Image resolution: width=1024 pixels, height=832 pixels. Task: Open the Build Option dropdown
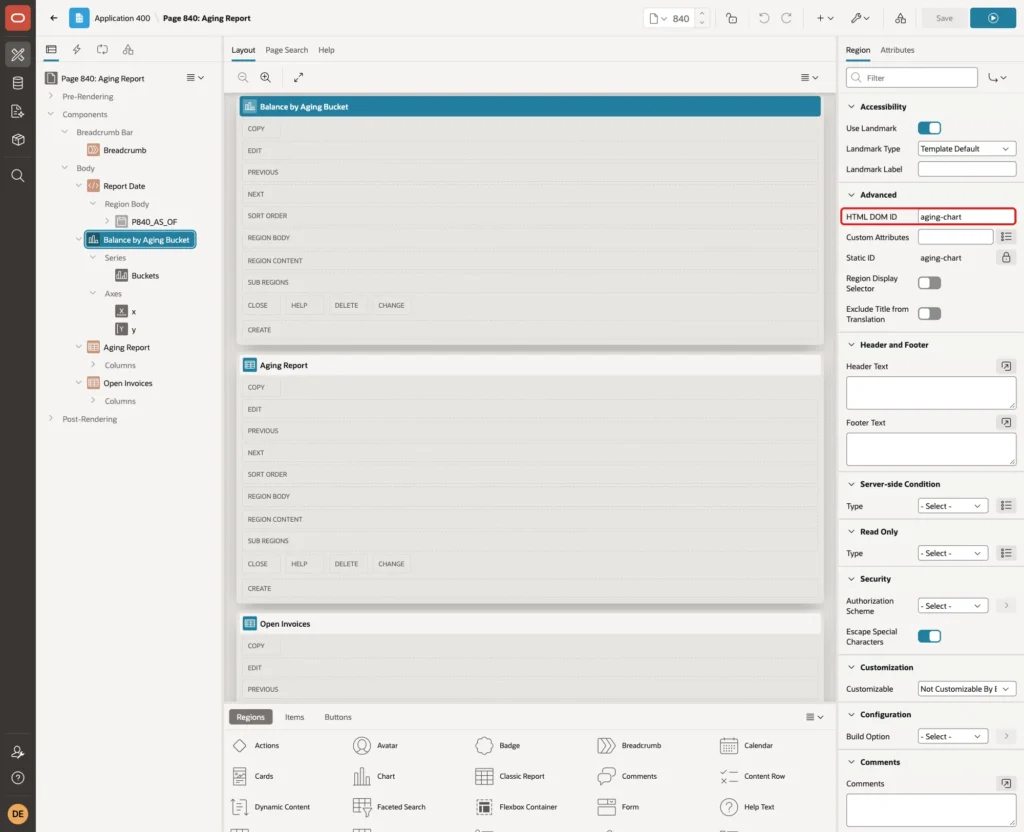[x=953, y=737]
